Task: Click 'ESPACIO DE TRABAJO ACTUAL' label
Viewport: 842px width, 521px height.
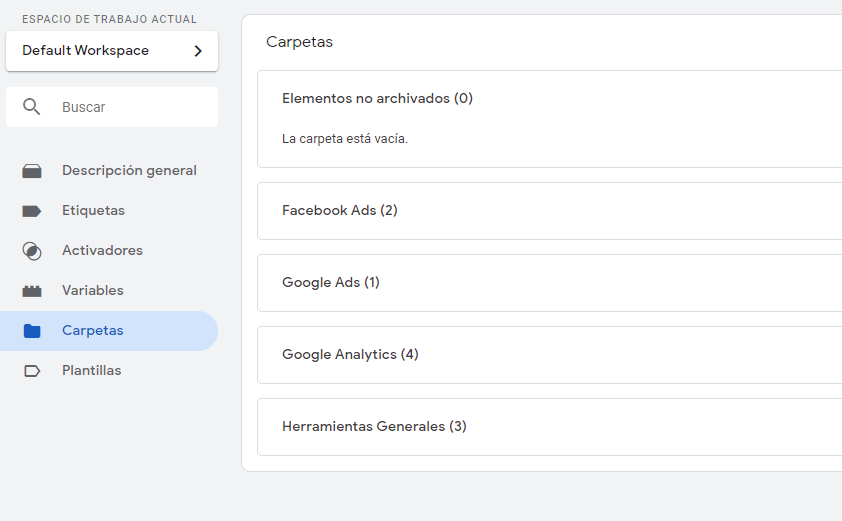Action: [x=109, y=19]
